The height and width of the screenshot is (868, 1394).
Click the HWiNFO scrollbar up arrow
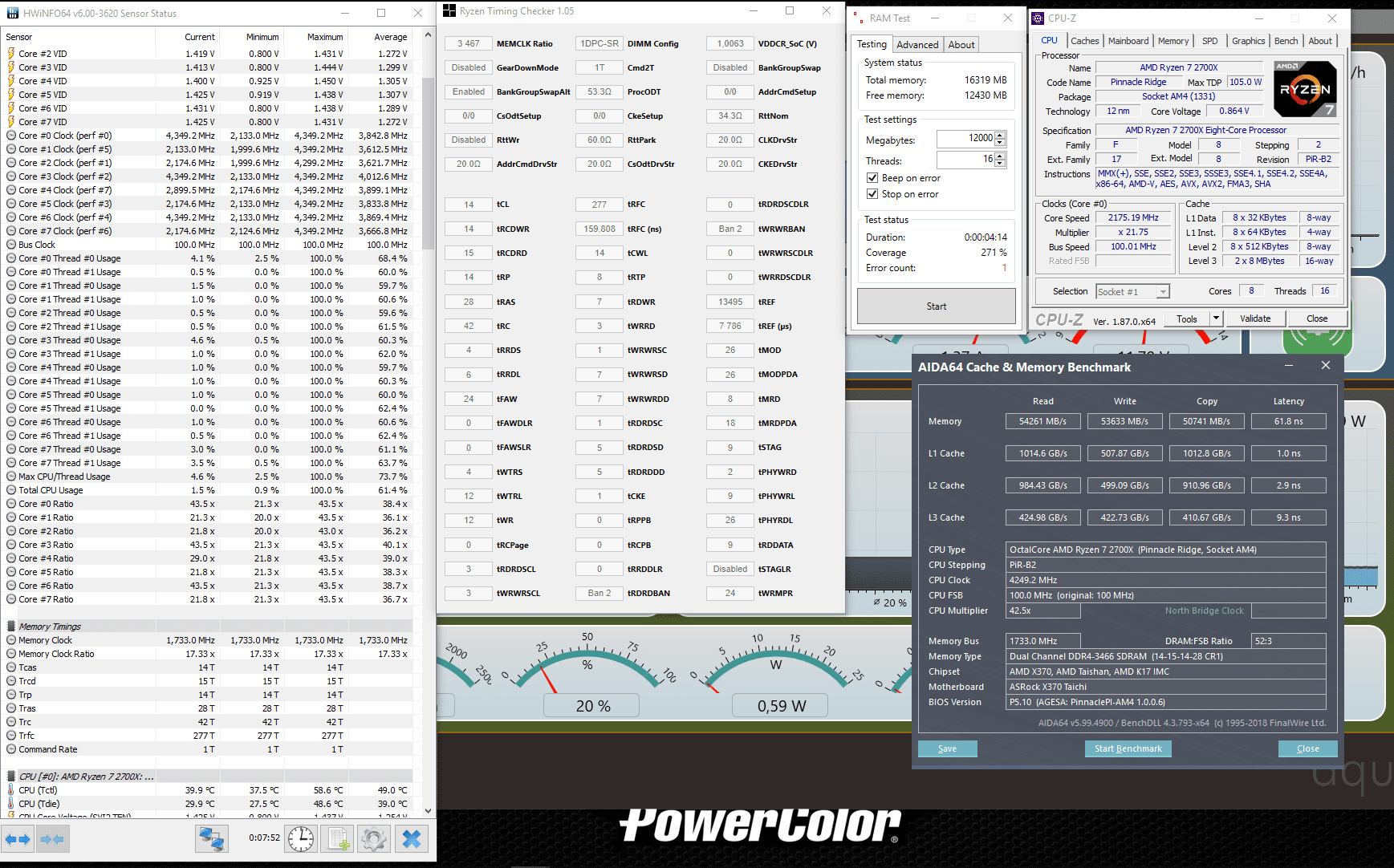[428, 36]
